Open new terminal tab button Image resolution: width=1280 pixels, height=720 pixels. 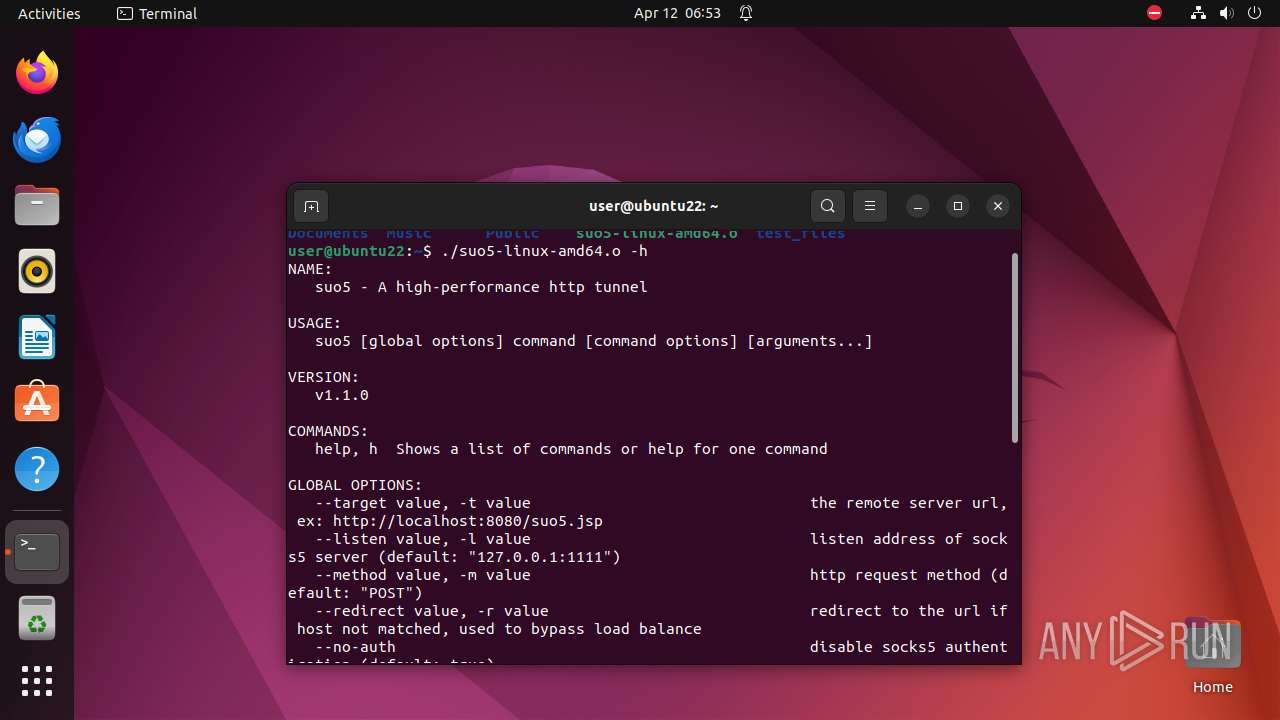[x=311, y=206]
